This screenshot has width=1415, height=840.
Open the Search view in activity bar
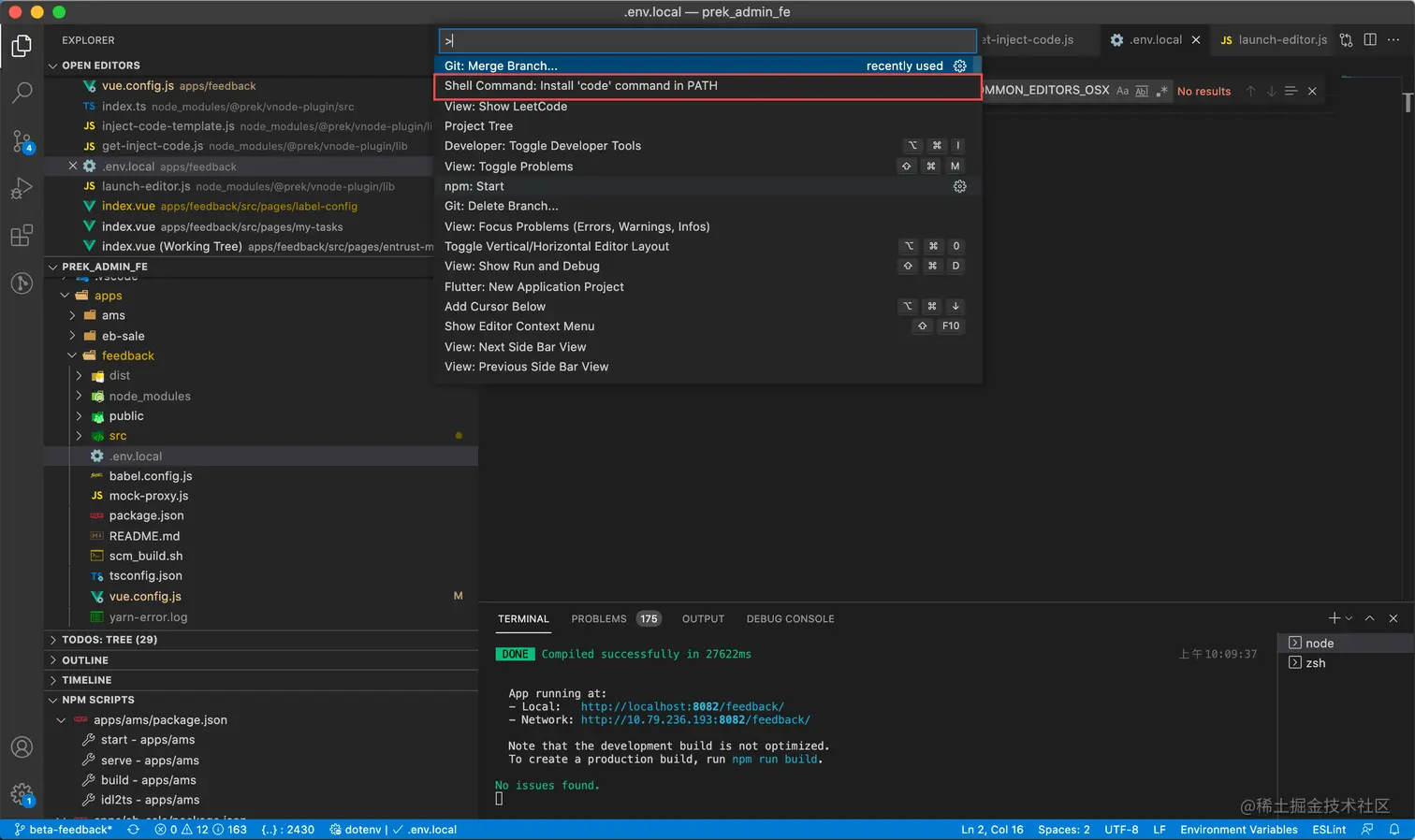22,93
